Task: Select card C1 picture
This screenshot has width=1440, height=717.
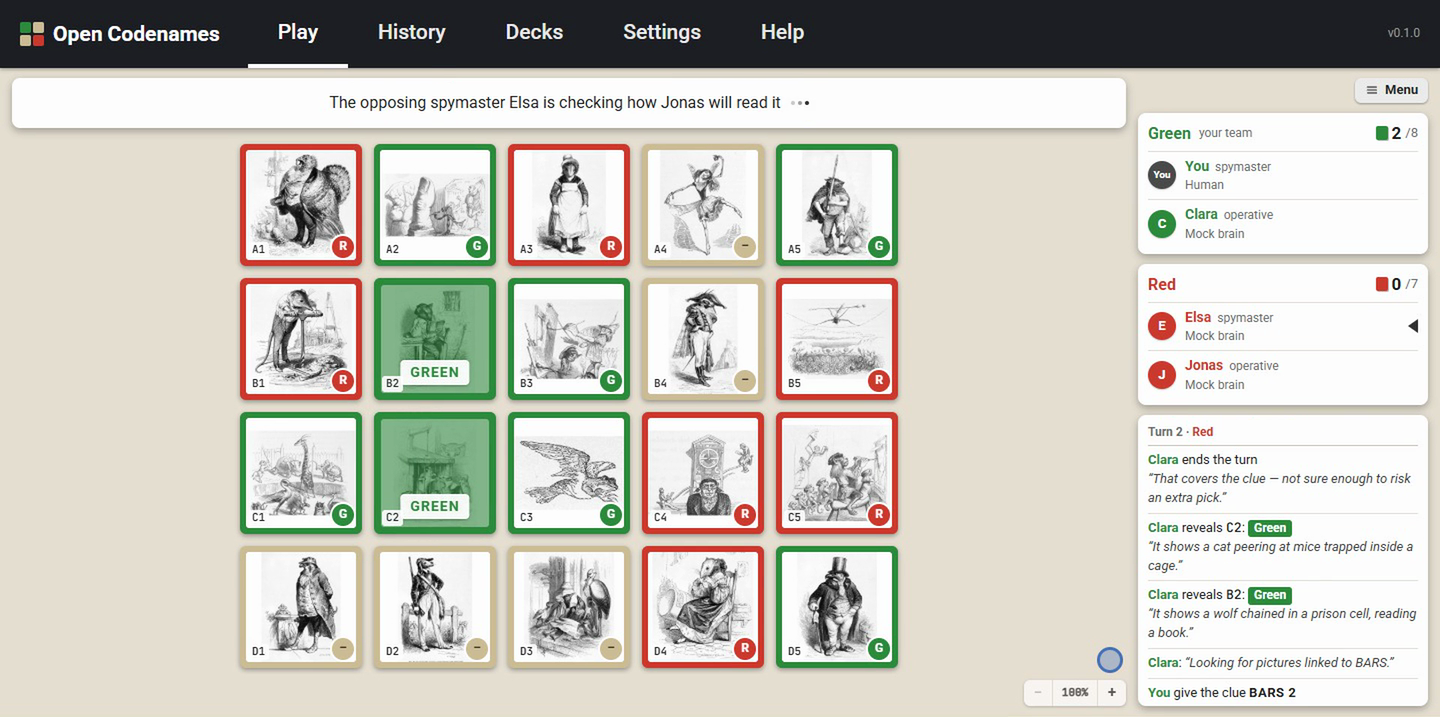Action: 301,473
